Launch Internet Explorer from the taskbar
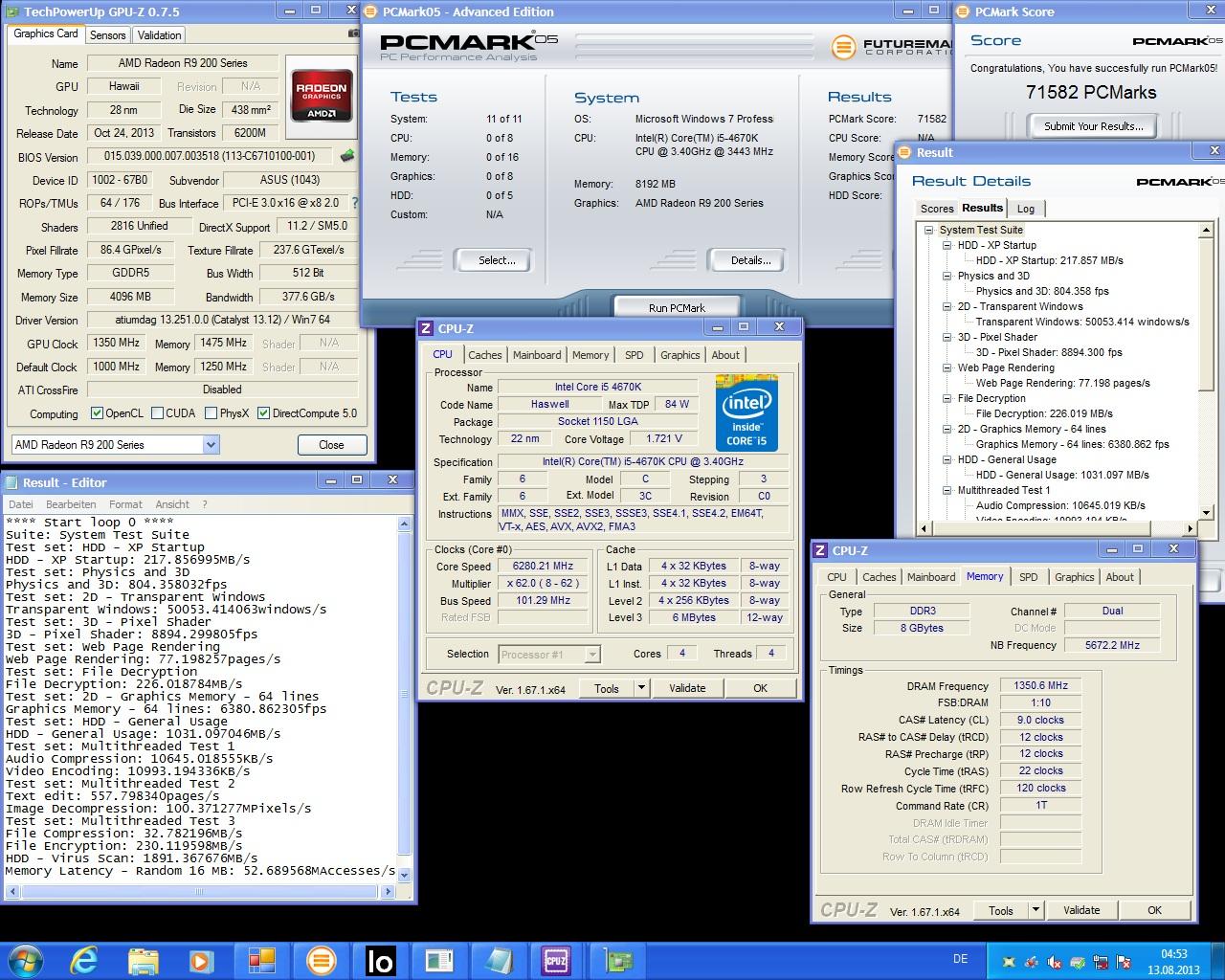 coord(85,960)
